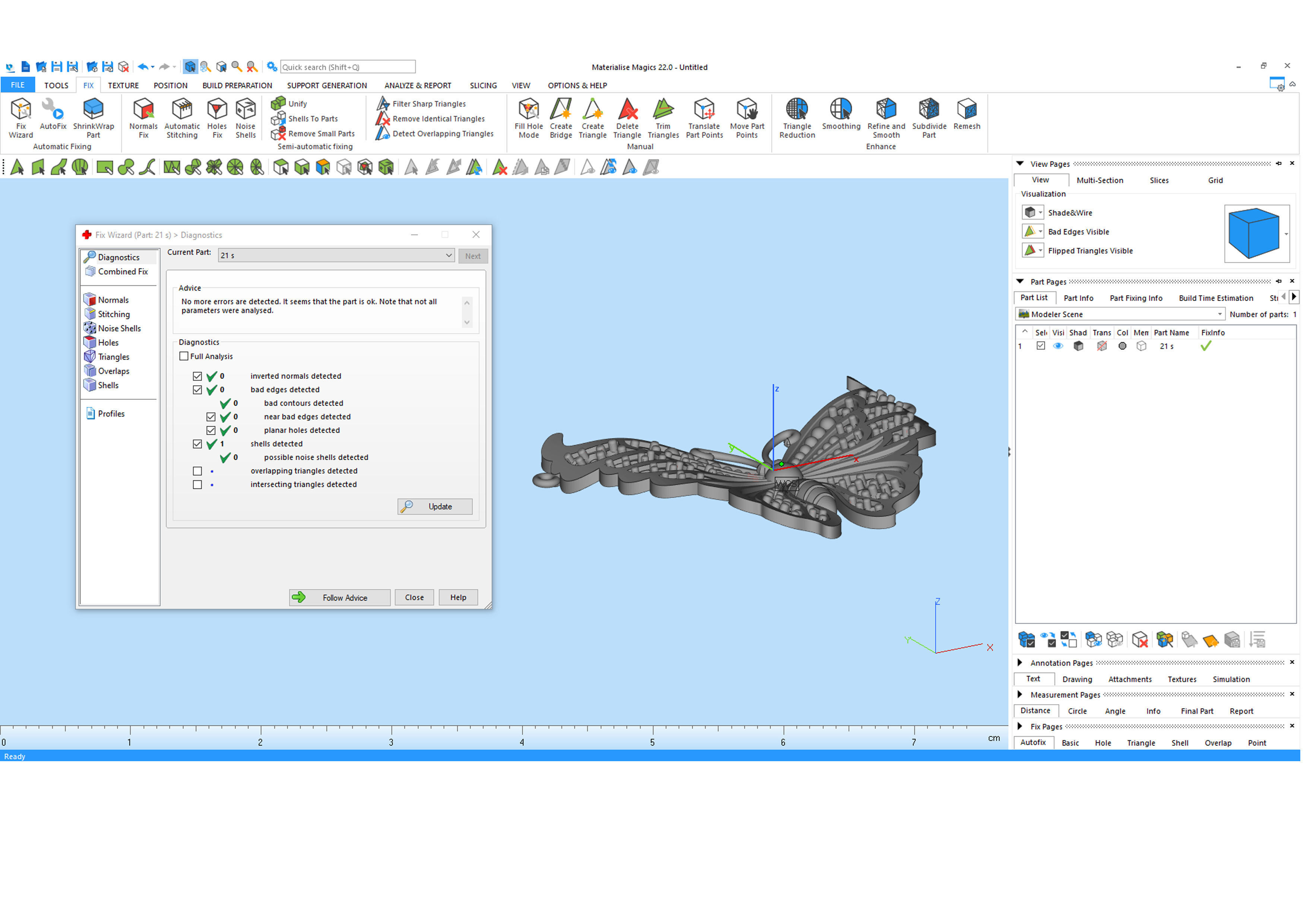This screenshot has height=924, width=1307.
Task: Close the Fix Wizard via Close button
Action: point(414,598)
